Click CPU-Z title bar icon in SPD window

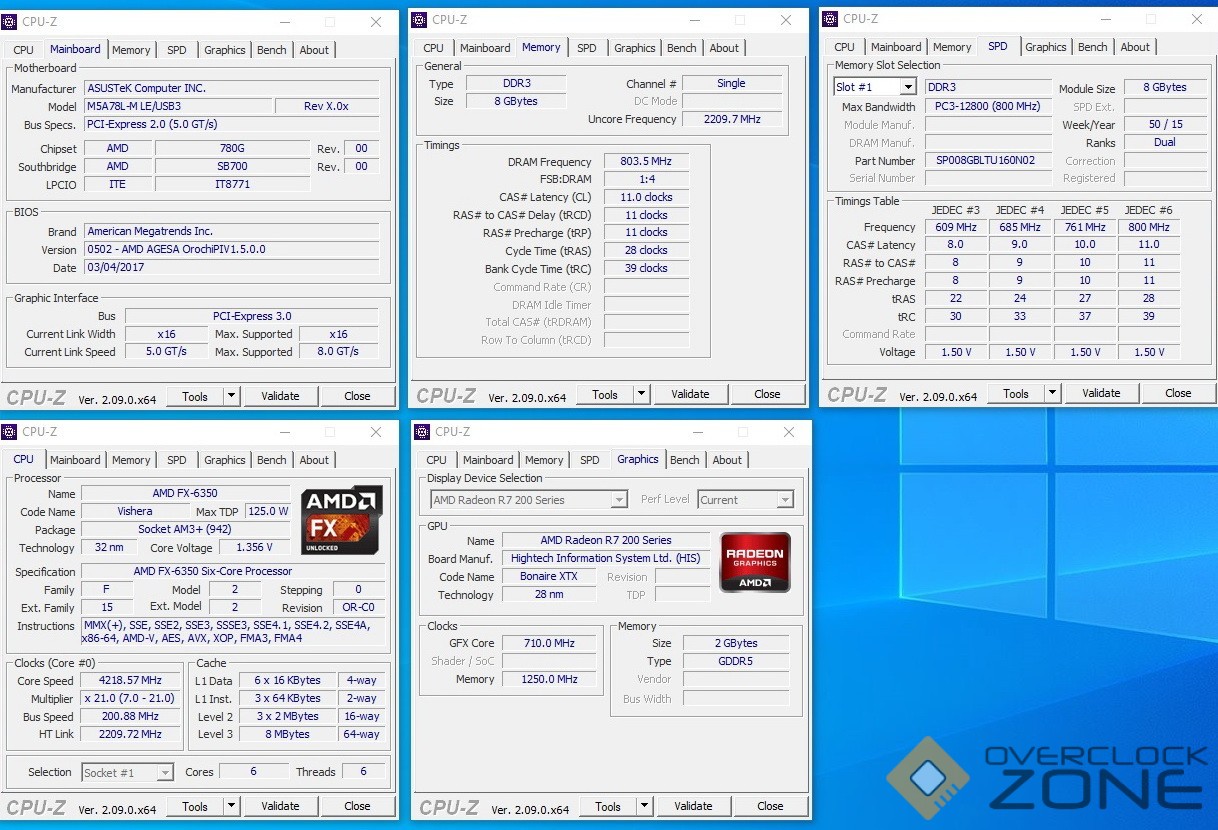(x=830, y=18)
